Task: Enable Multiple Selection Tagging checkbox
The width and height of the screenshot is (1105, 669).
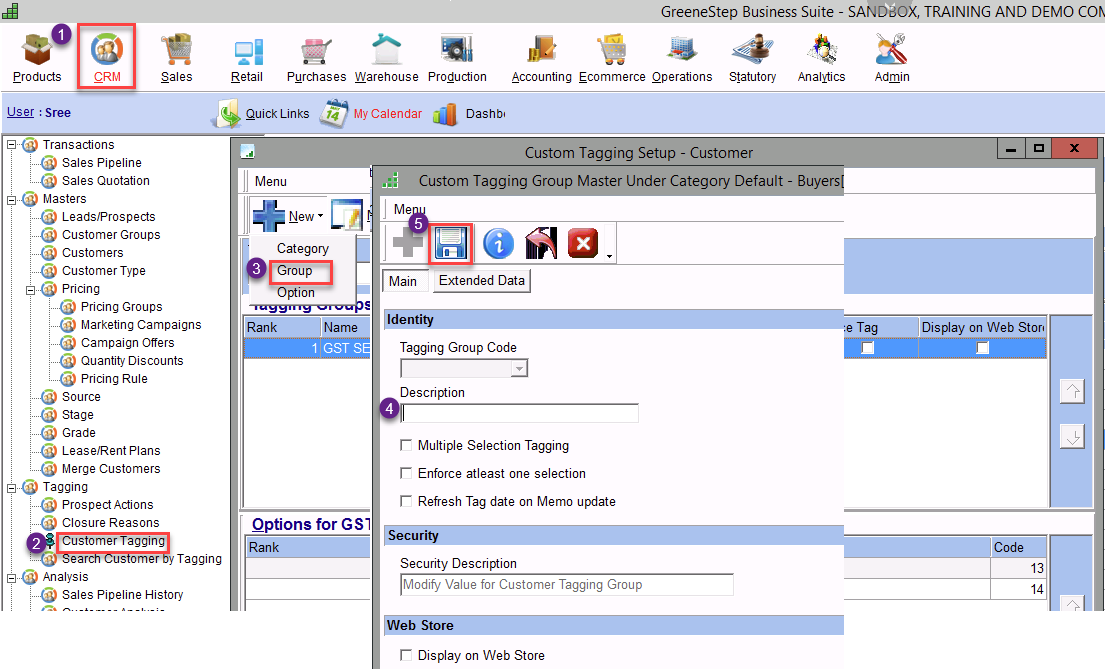Action: (x=406, y=446)
